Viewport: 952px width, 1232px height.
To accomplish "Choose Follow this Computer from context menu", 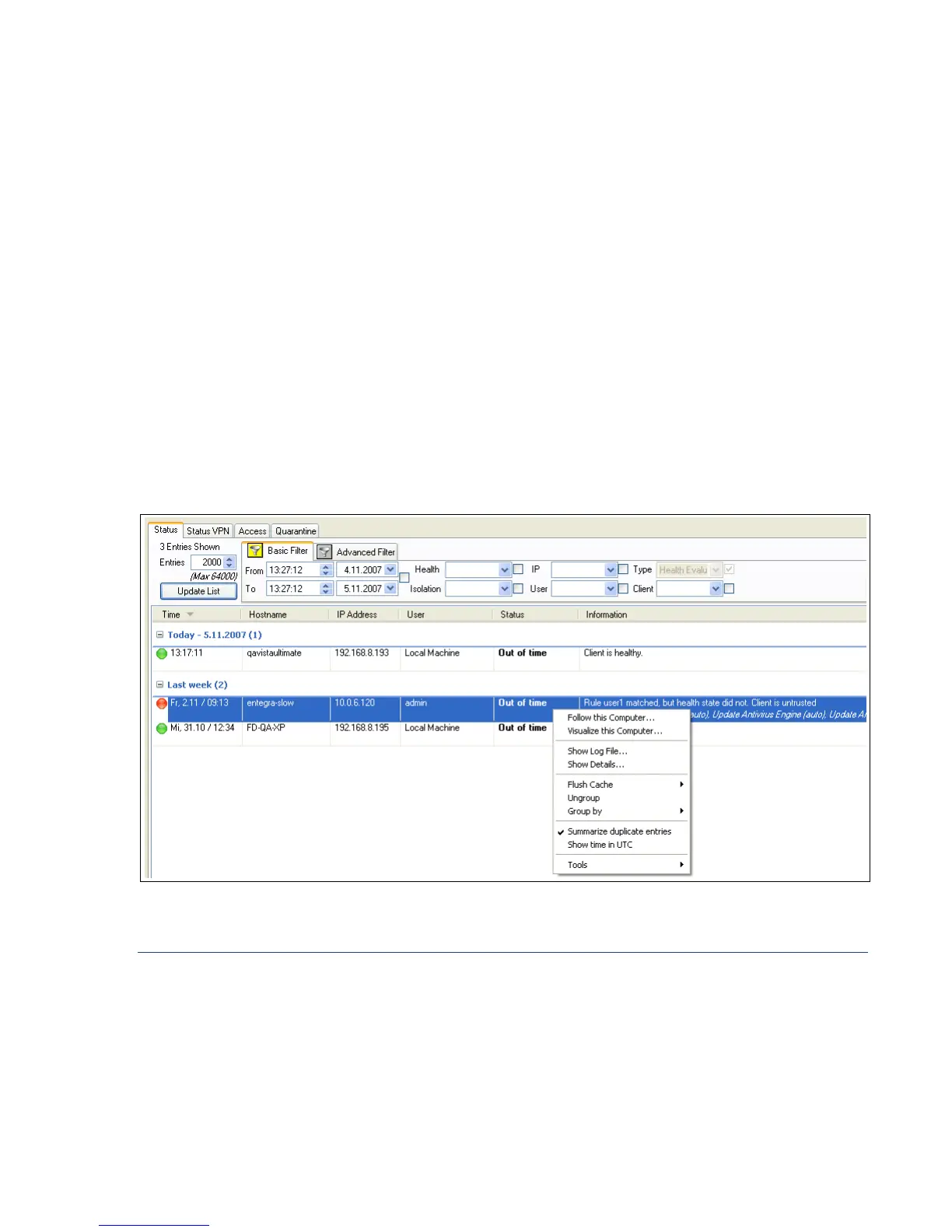I will 611,718.
